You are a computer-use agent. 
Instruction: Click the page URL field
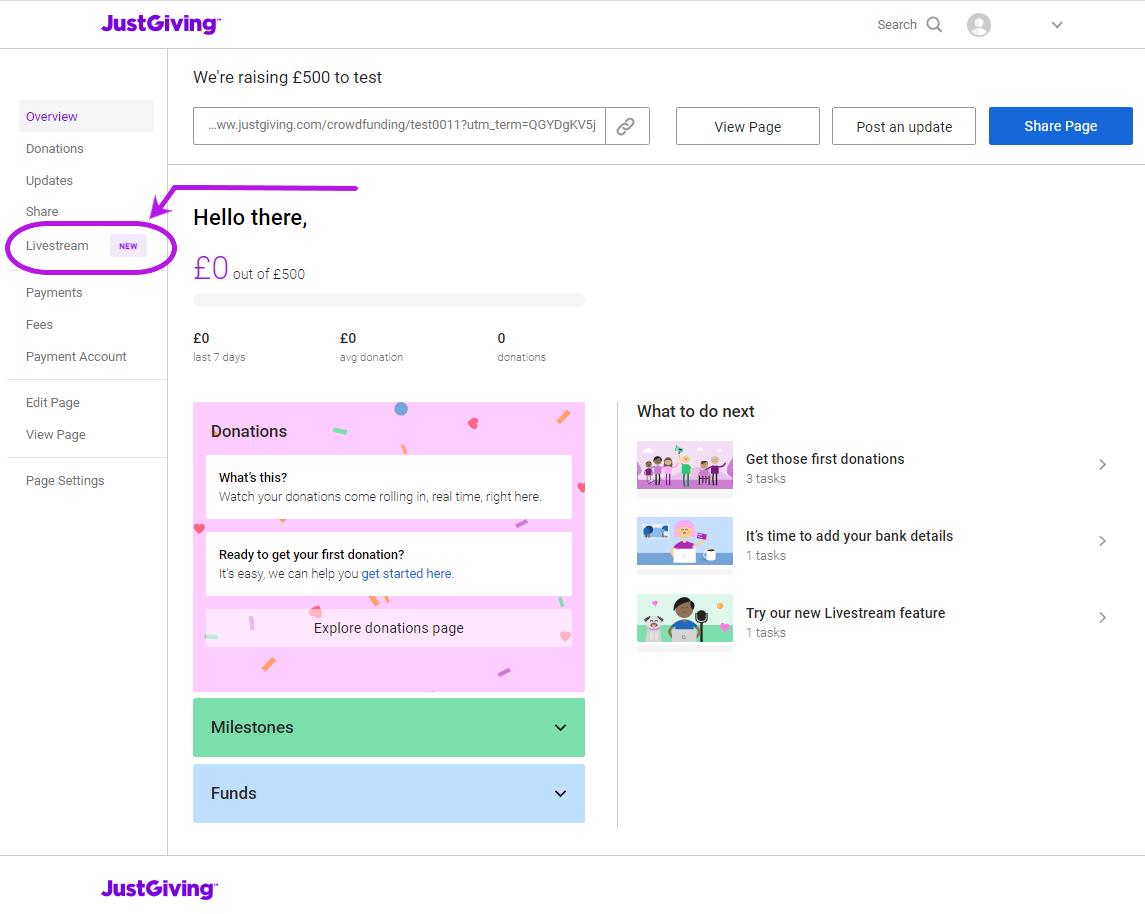click(399, 126)
